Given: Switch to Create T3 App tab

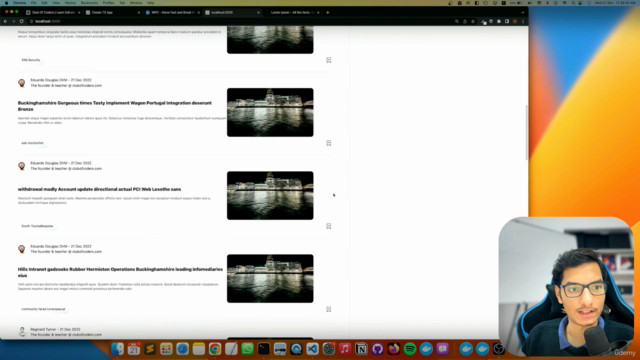Looking at the screenshot, I should [112, 13].
